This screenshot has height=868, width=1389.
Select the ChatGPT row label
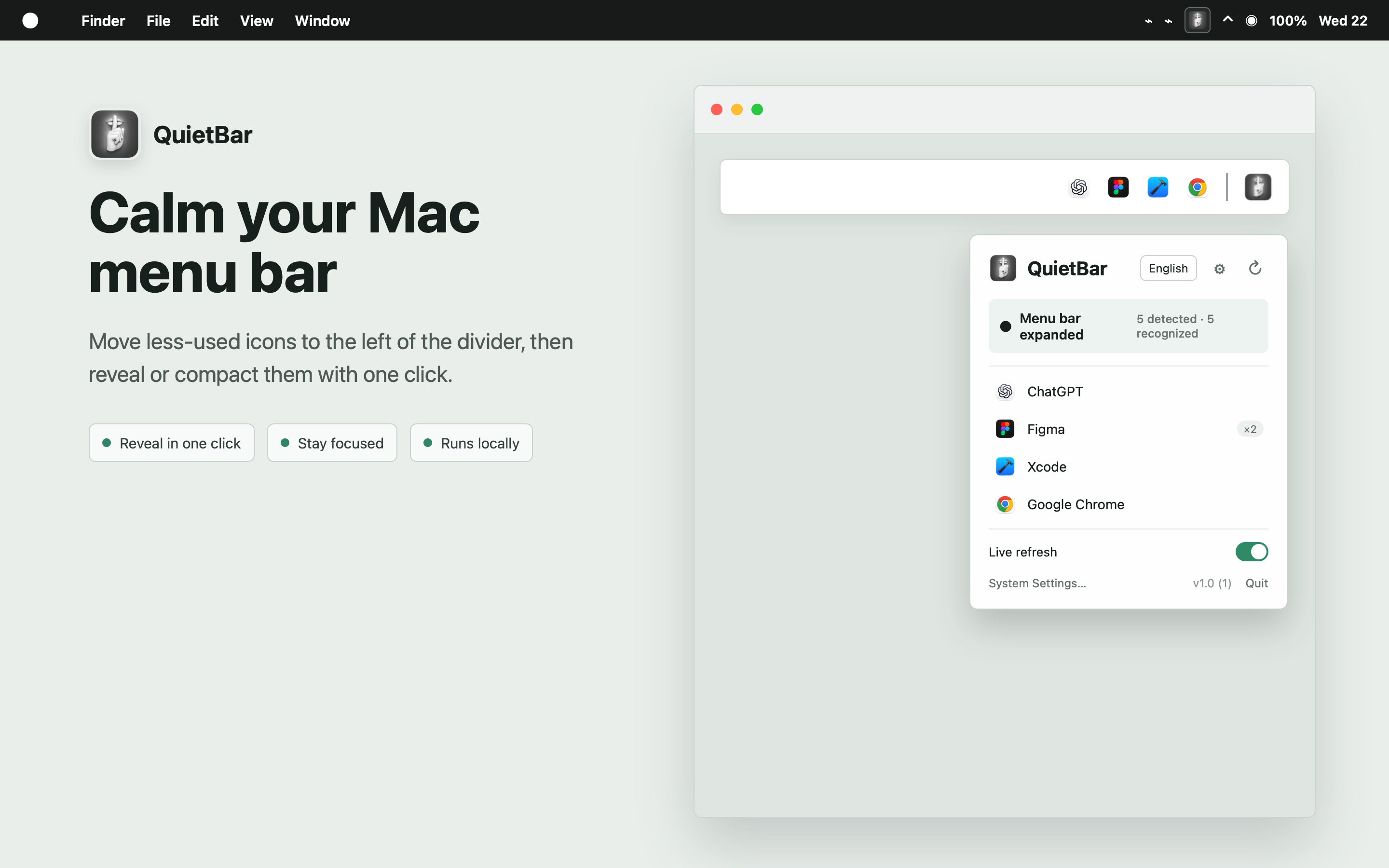click(x=1055, y=392)
